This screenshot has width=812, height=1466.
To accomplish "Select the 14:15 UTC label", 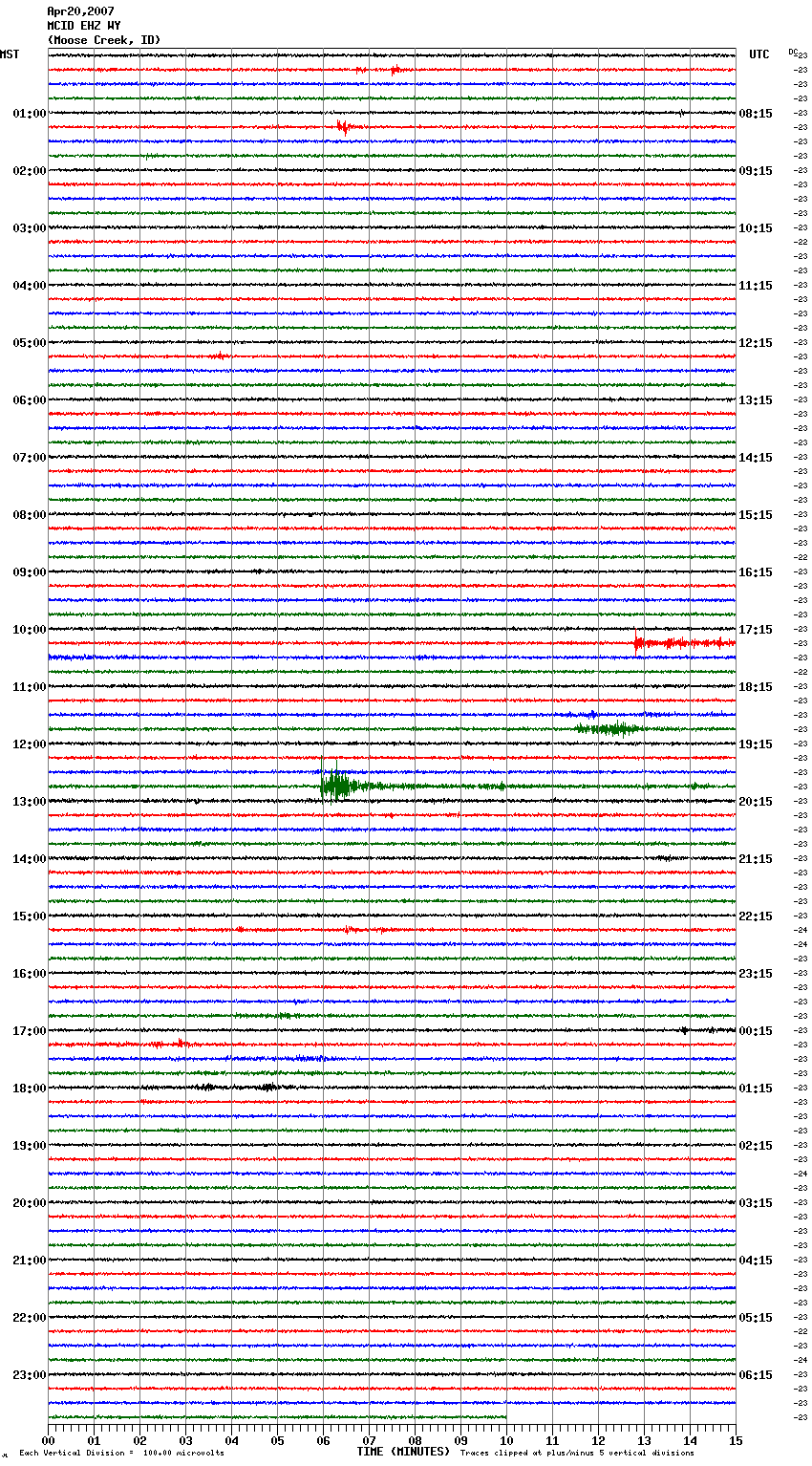I will point(756,458).
